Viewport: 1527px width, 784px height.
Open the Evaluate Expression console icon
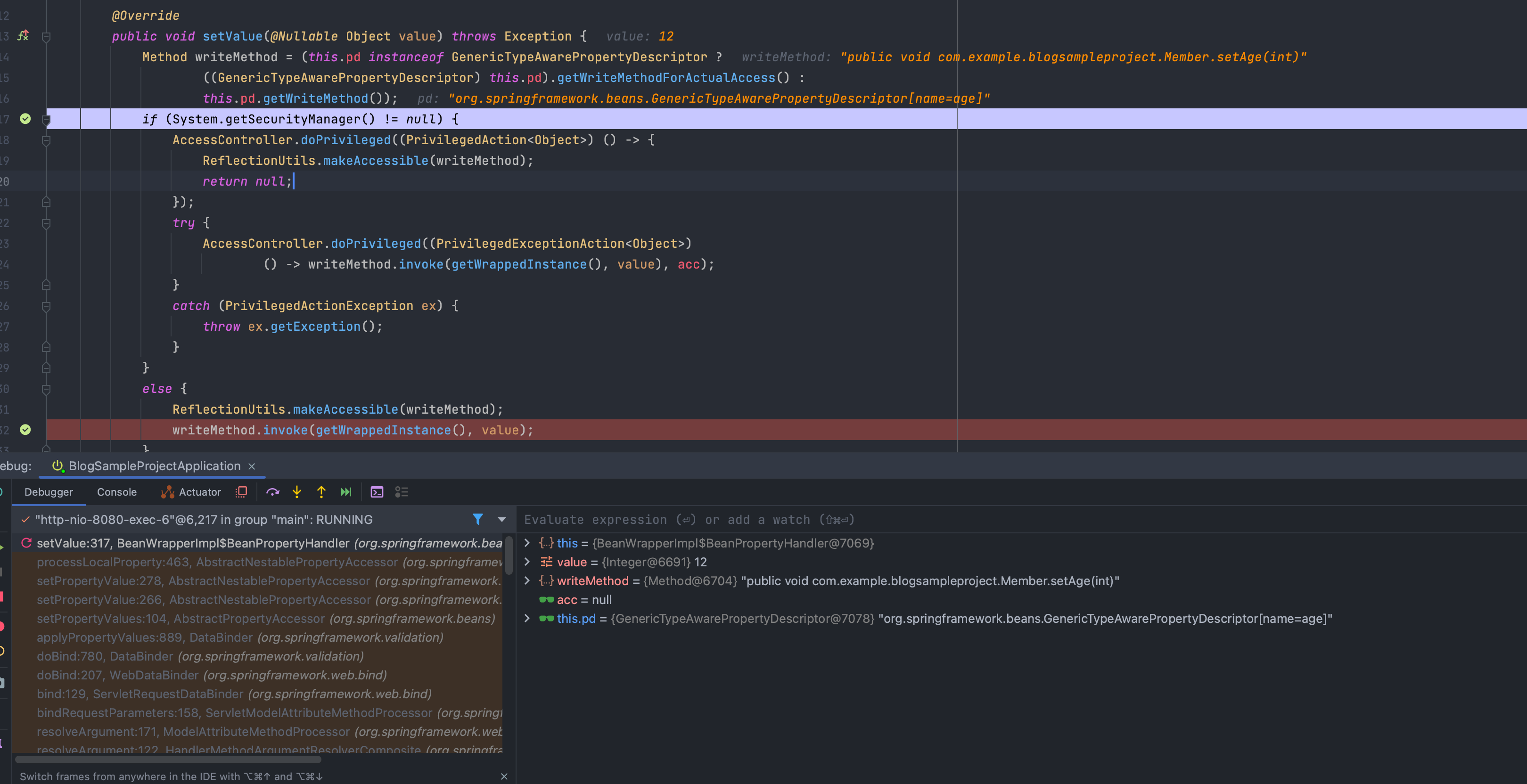point(377,492)
